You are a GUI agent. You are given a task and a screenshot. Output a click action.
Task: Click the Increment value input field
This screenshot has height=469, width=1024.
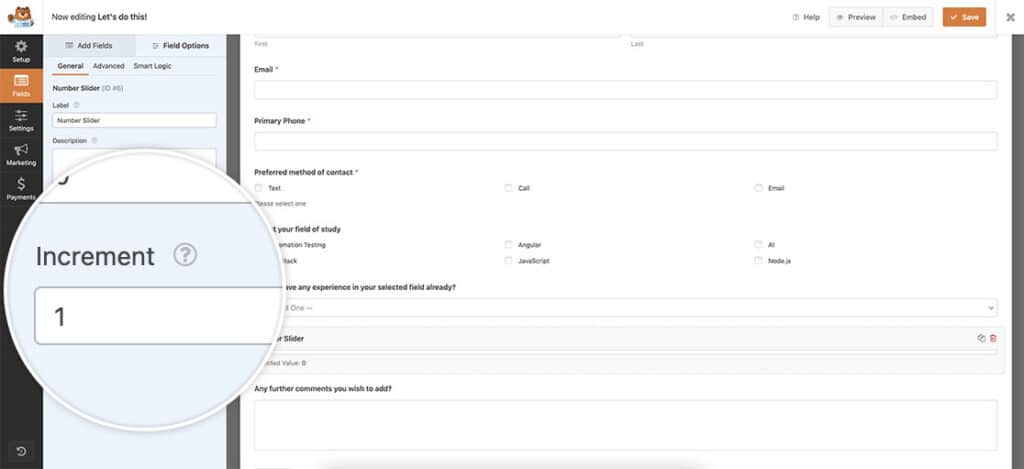coord(155,316)
